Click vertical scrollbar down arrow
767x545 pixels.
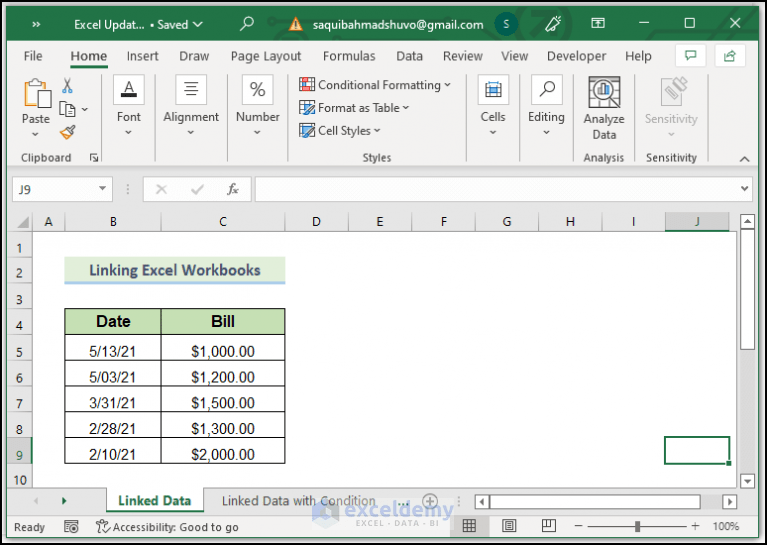(x=747, y=481)
